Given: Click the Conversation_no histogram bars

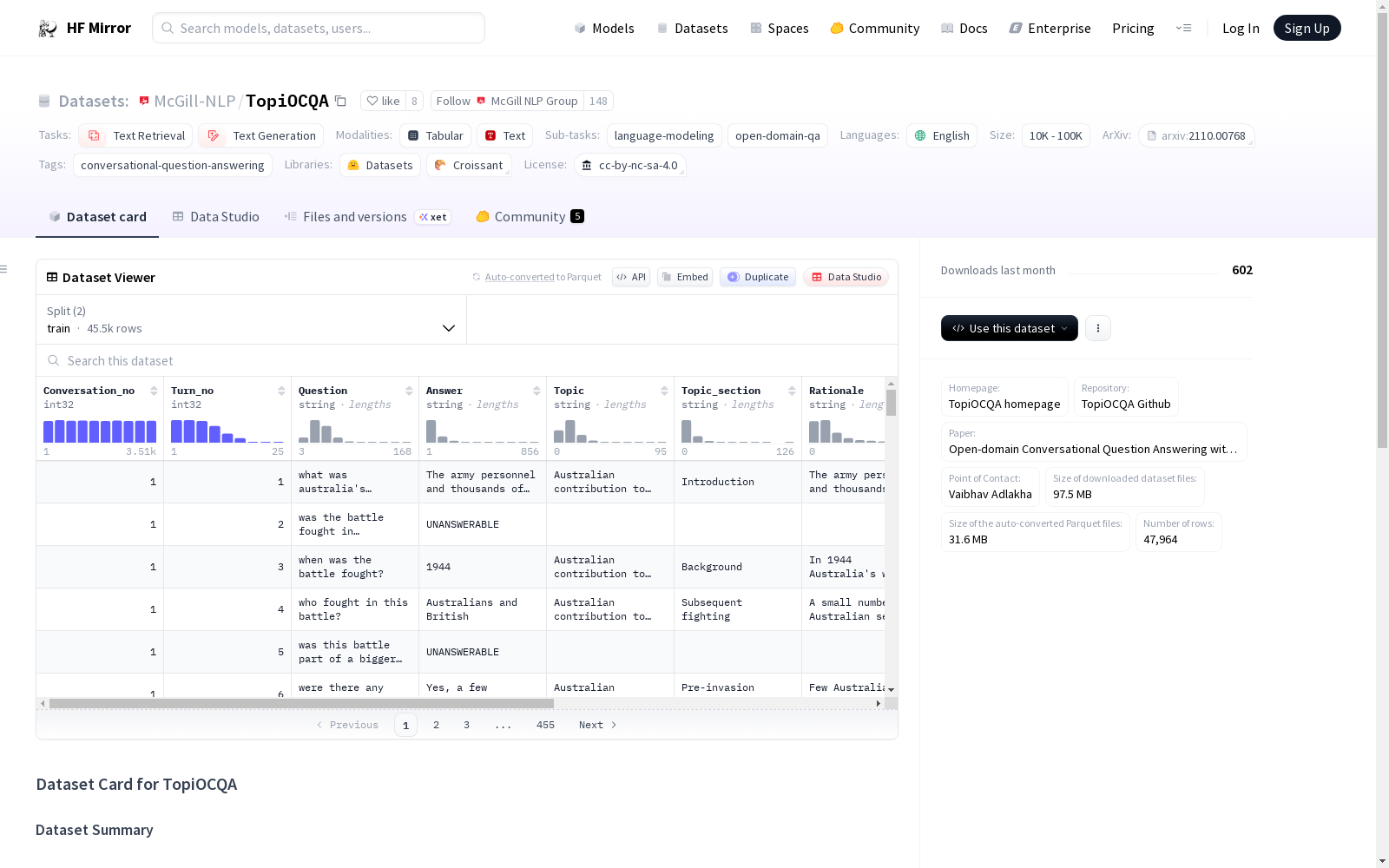Looking at the screenshot, I should tap(100, 431).
